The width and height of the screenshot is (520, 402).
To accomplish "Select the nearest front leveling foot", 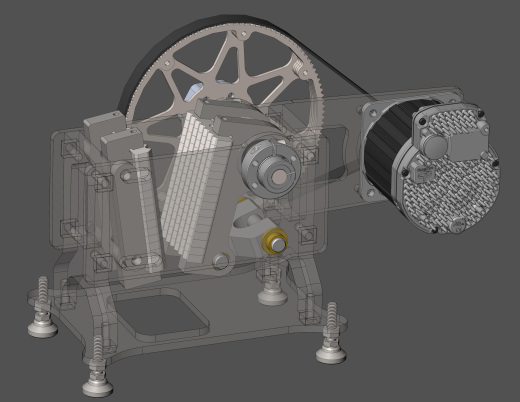I will click(97, 367).
